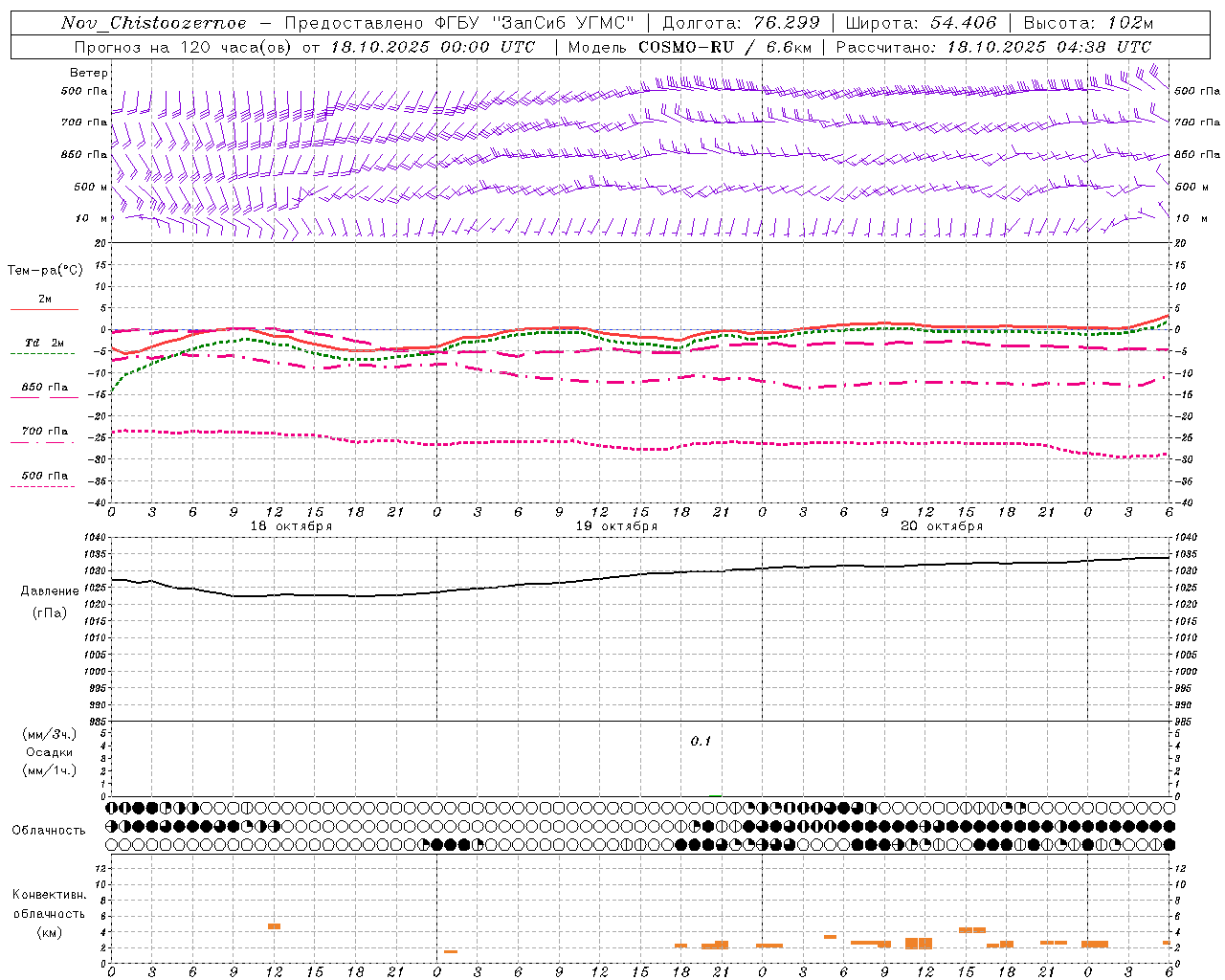1225x980 pixels.
Task: Click the "700 гПа" entry in the temperature legend
Action: pos(45,431)
